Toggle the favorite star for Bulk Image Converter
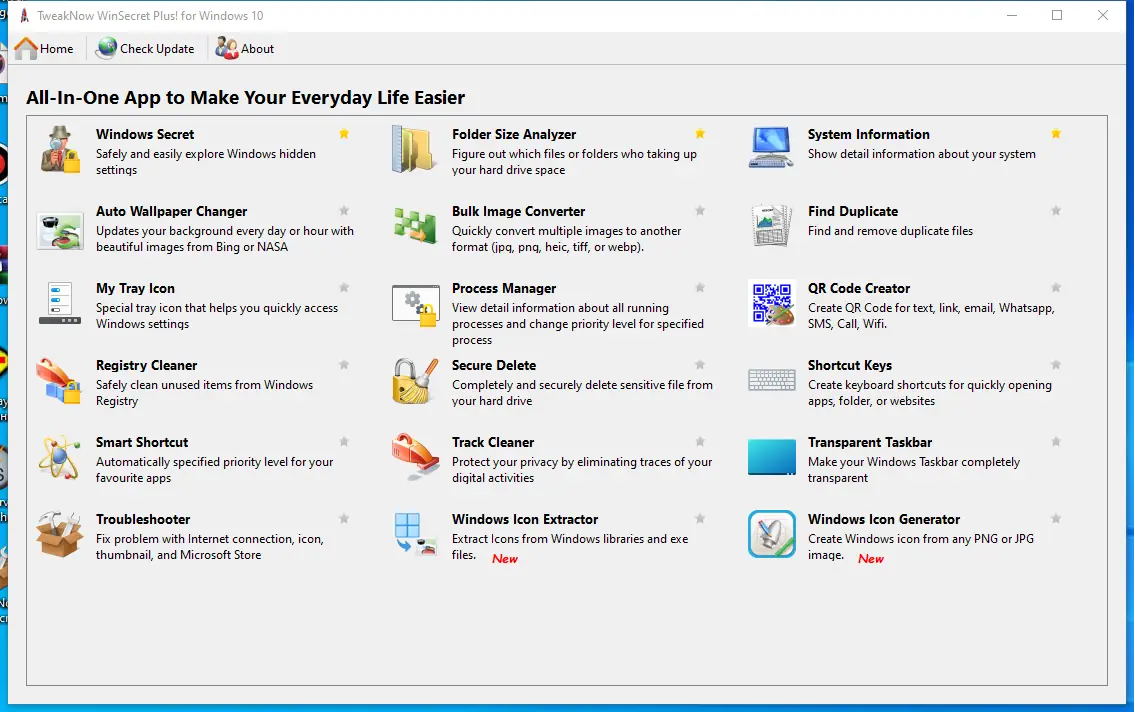This screenshot has height=712, width=1134. click(x=700, y=210)
